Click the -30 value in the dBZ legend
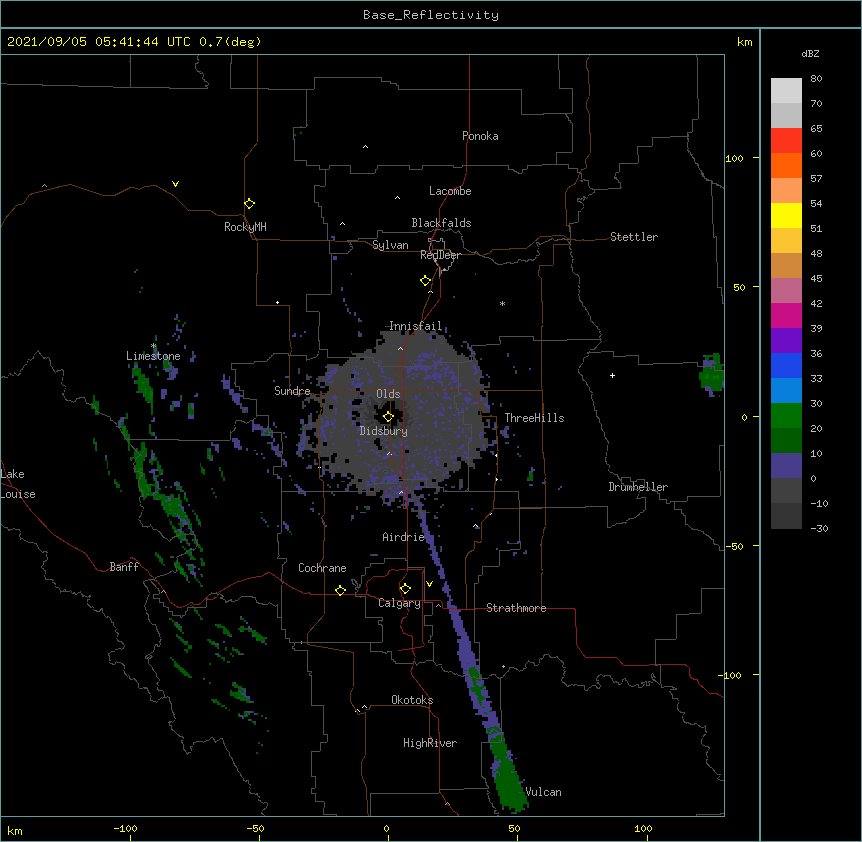The width and height of the screenshot is (862, 842). pyautogui.click(x=819, y=529)
